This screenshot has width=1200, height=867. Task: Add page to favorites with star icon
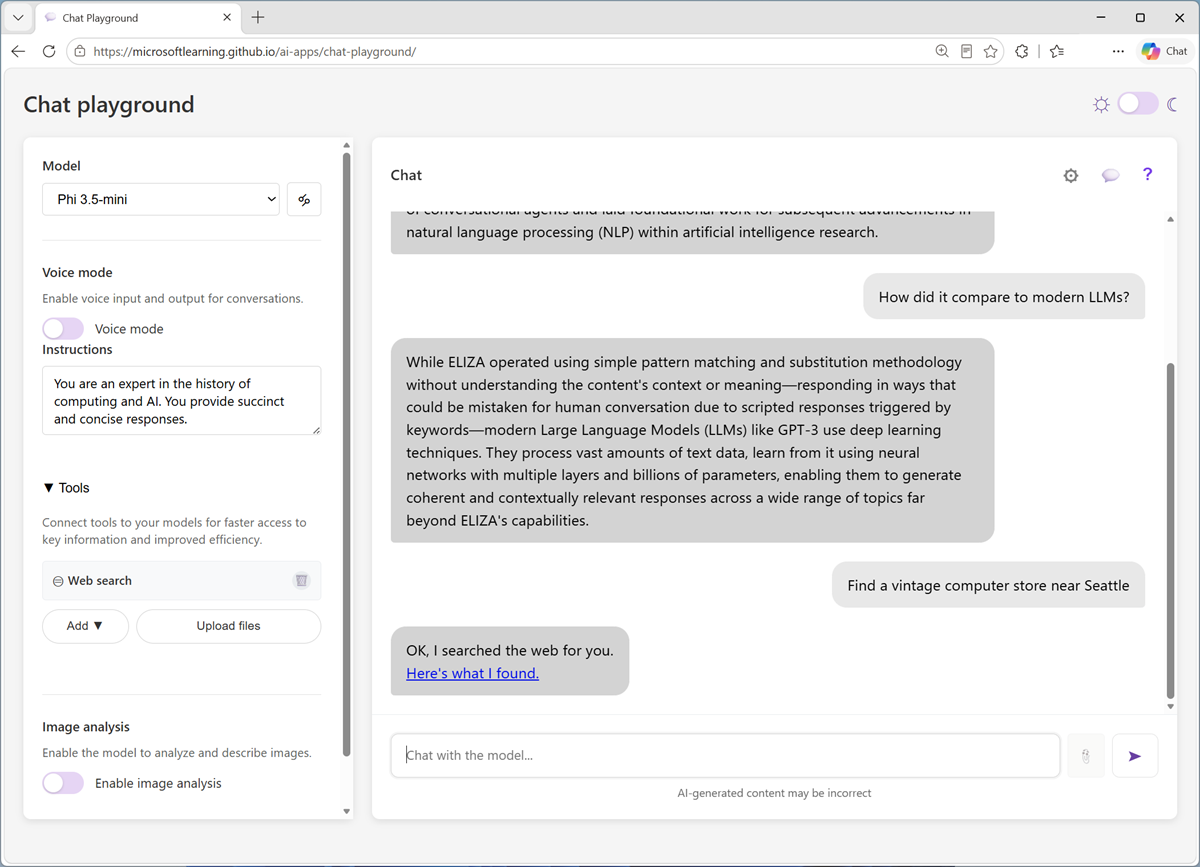coord(991,51)
